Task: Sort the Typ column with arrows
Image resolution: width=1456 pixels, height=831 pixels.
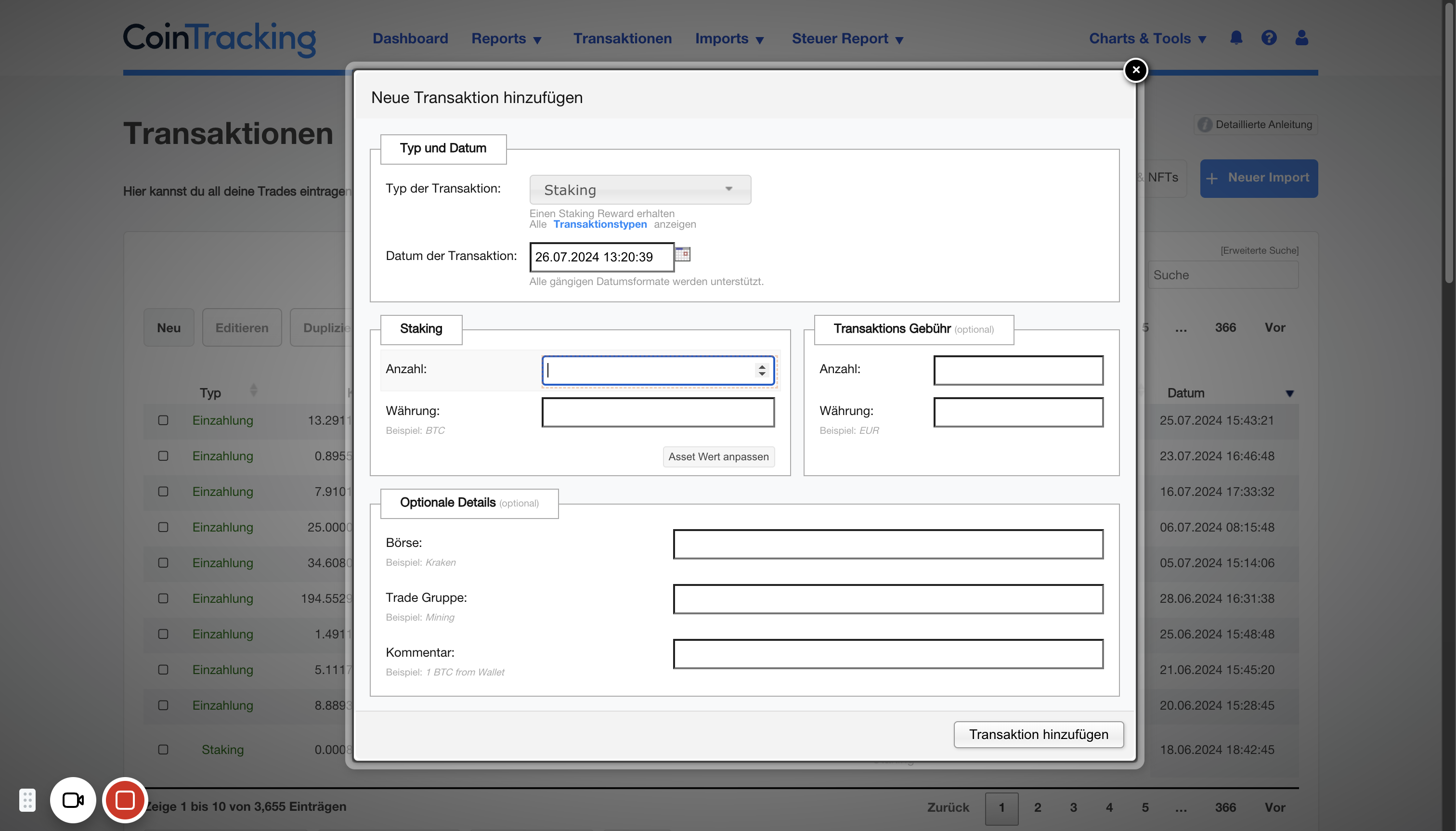Action: click(253, 390)
